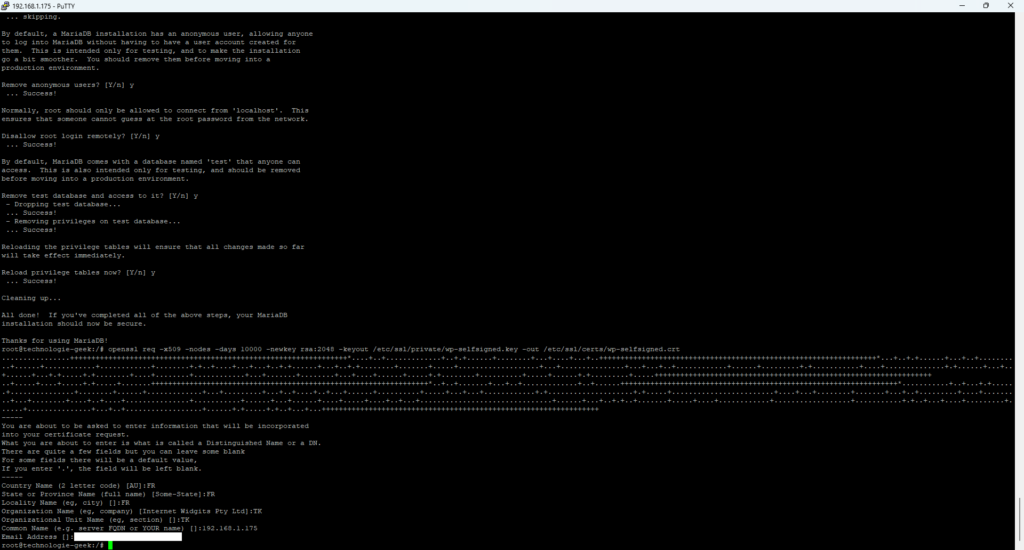Image resolution: width=1024 pixels, height=550 pixels.
Task: Click the terminal vertical scrollbar thumb
Action: (1019, 519)
